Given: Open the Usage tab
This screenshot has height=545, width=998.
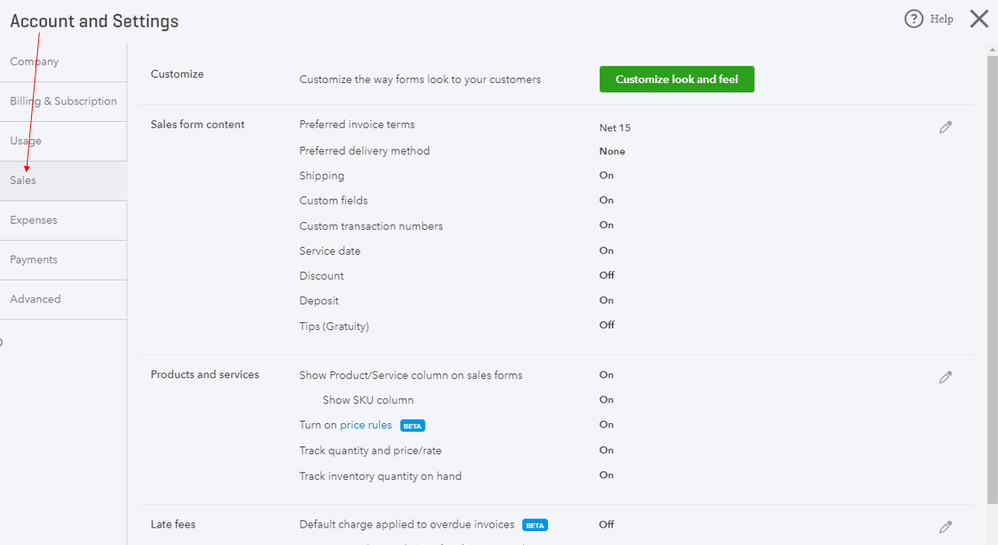Looking at the screenshot, I should click(x=64, y=141).
